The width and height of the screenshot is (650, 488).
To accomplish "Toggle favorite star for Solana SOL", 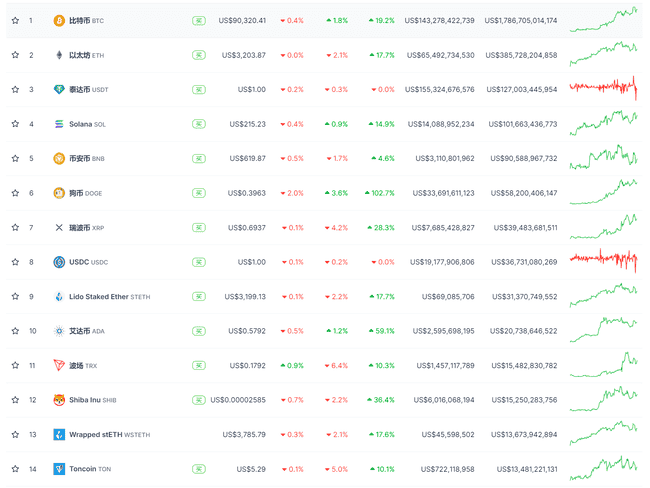I will [15, 124].
